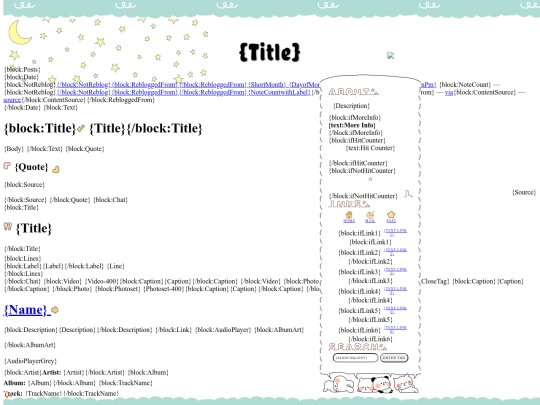The height and width of the screenshot is (405, 540).
Task: Click the opening quote icon before {Quote}
Action: pyautogui.click(x=7, y=166)
